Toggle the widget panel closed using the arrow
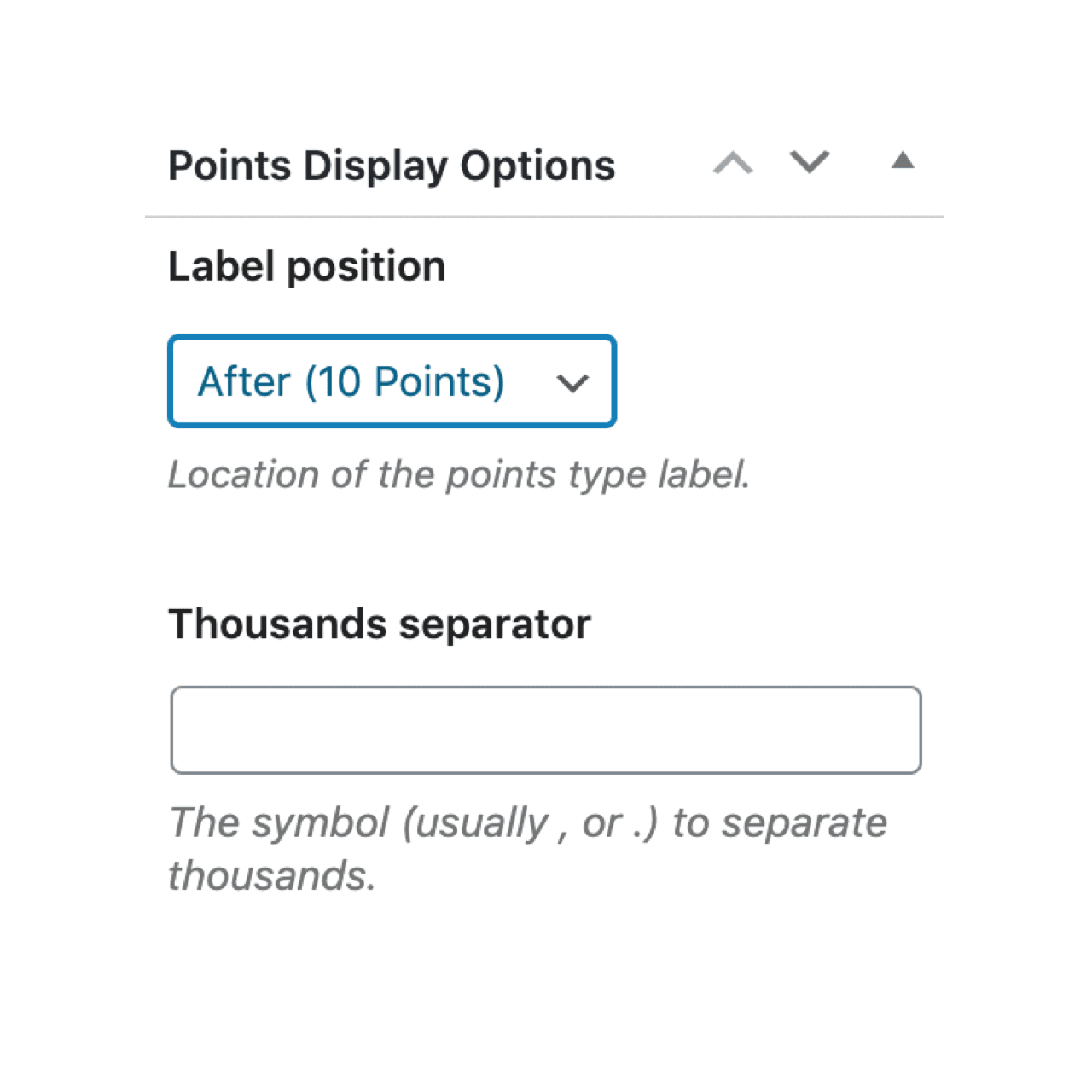The height and width of the screenshot is (1092, 1092). [903, 161]
